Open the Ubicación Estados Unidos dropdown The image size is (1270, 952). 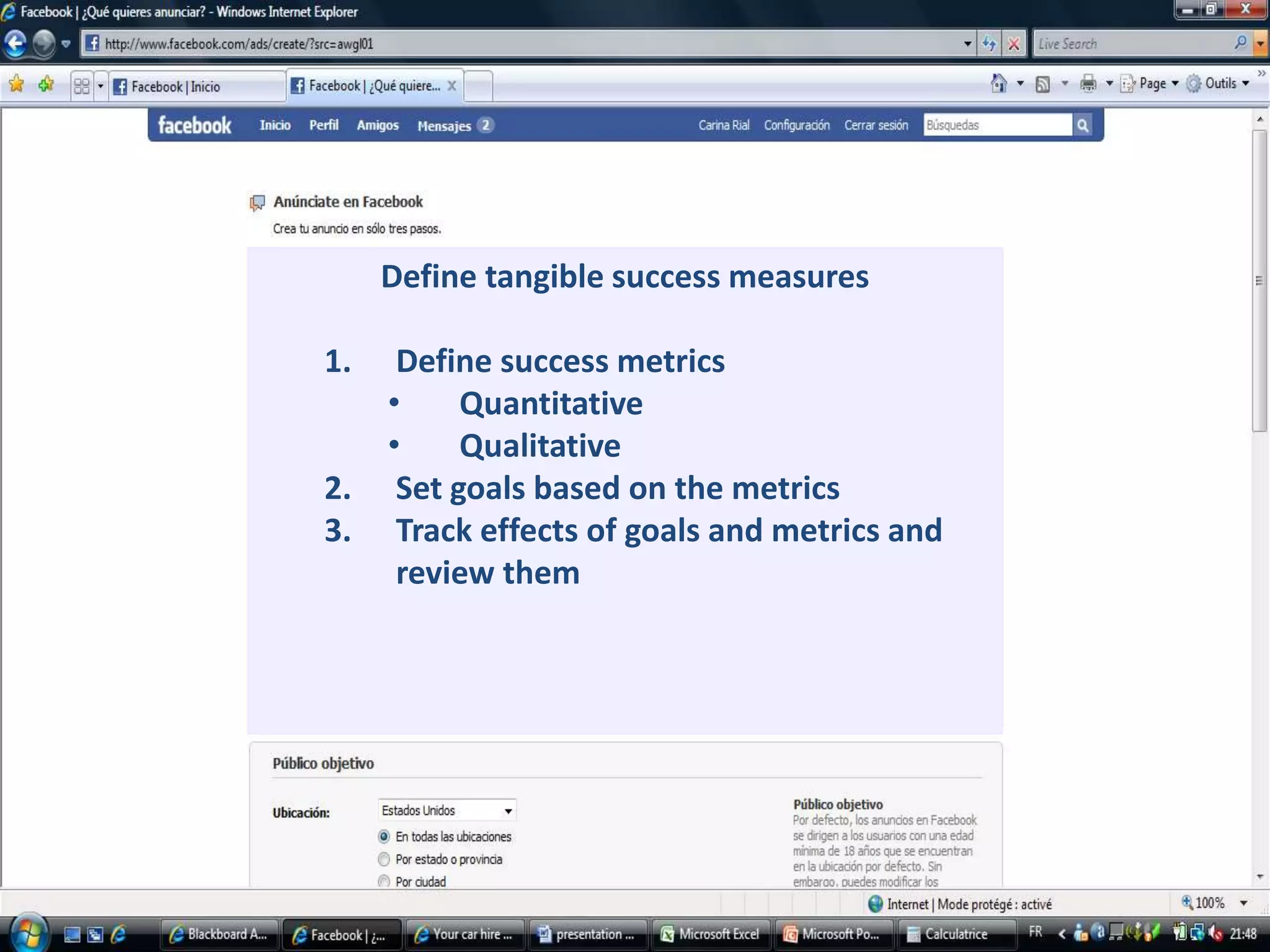click(446, 810)
